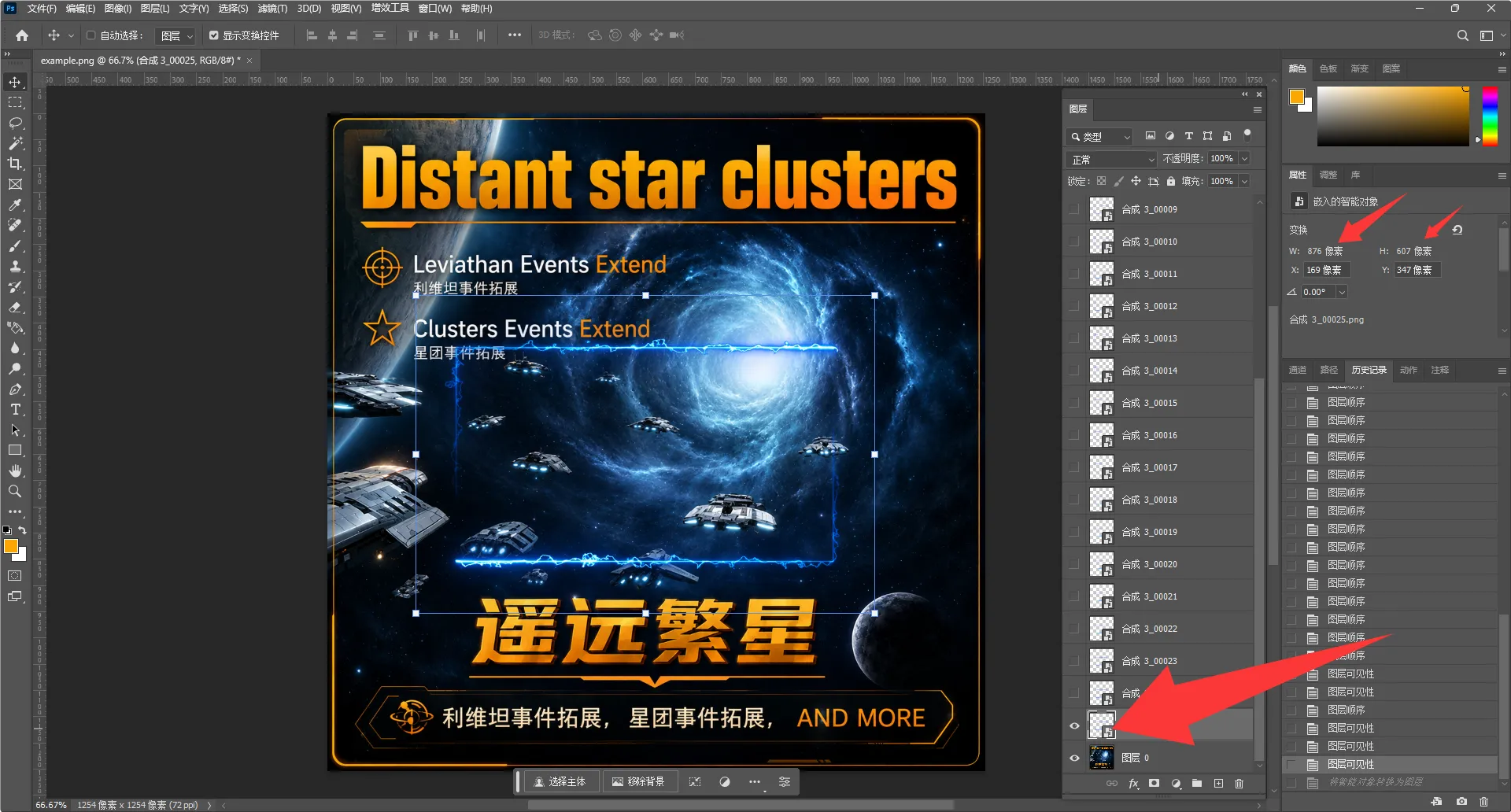The height and width of the screenshot is (812, 1511).
Task: Delete layer using trash icon in Layers panel
Action: click(1239, 783)
